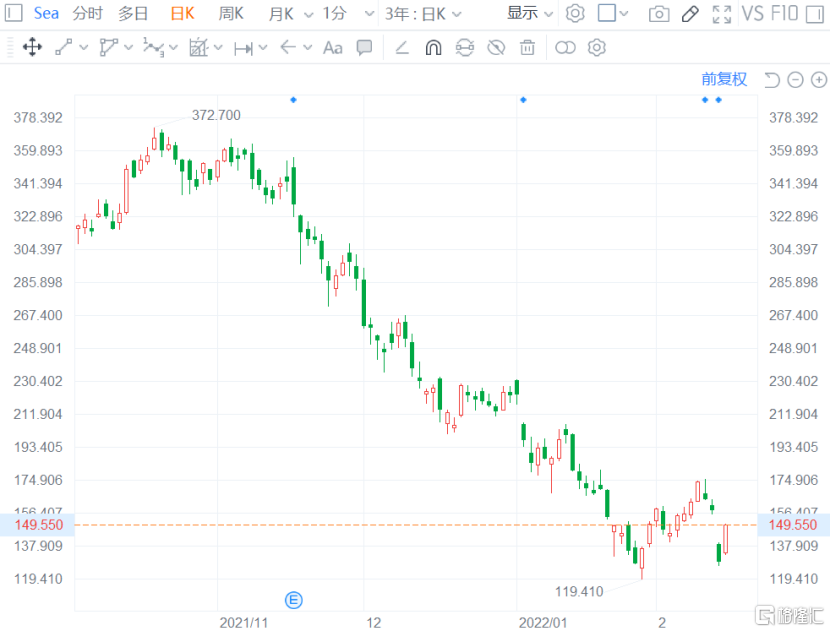Expand the 显示 display dropdown

pos(530,13)
